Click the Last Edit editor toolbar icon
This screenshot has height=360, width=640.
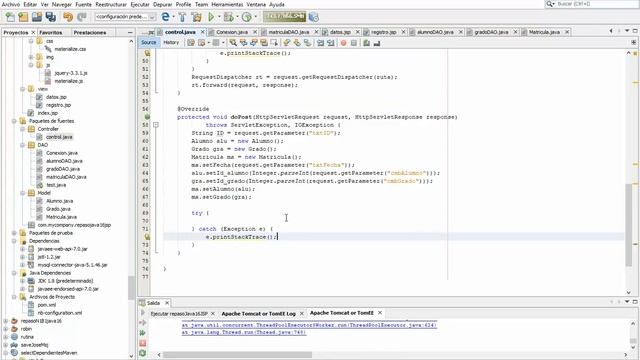tap(191, 42)
